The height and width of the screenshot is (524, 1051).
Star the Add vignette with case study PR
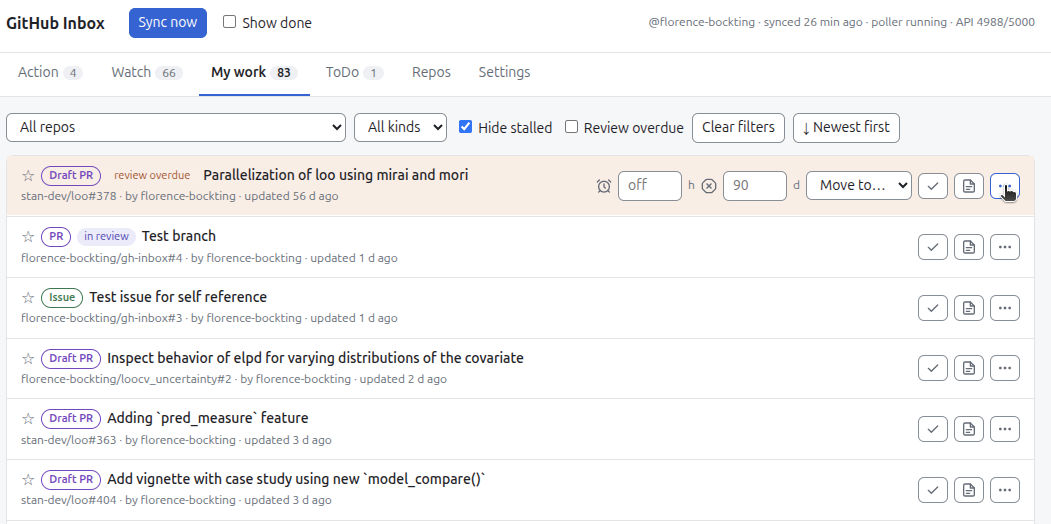pos(27,480)
